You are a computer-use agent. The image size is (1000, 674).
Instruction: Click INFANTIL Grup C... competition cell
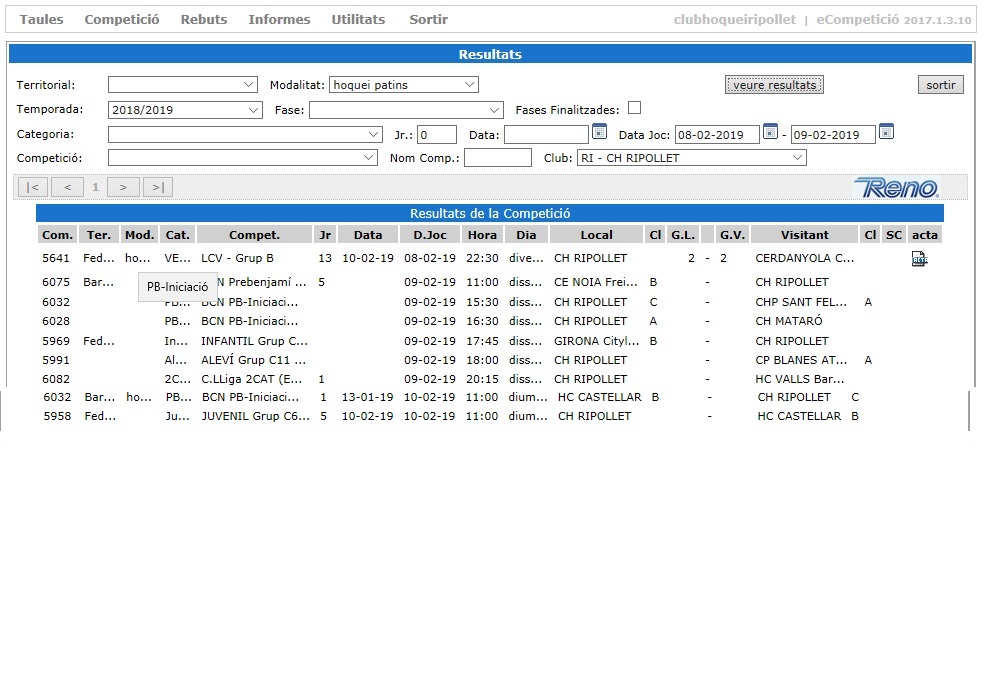pyautogui.click(x=254, y=341)
